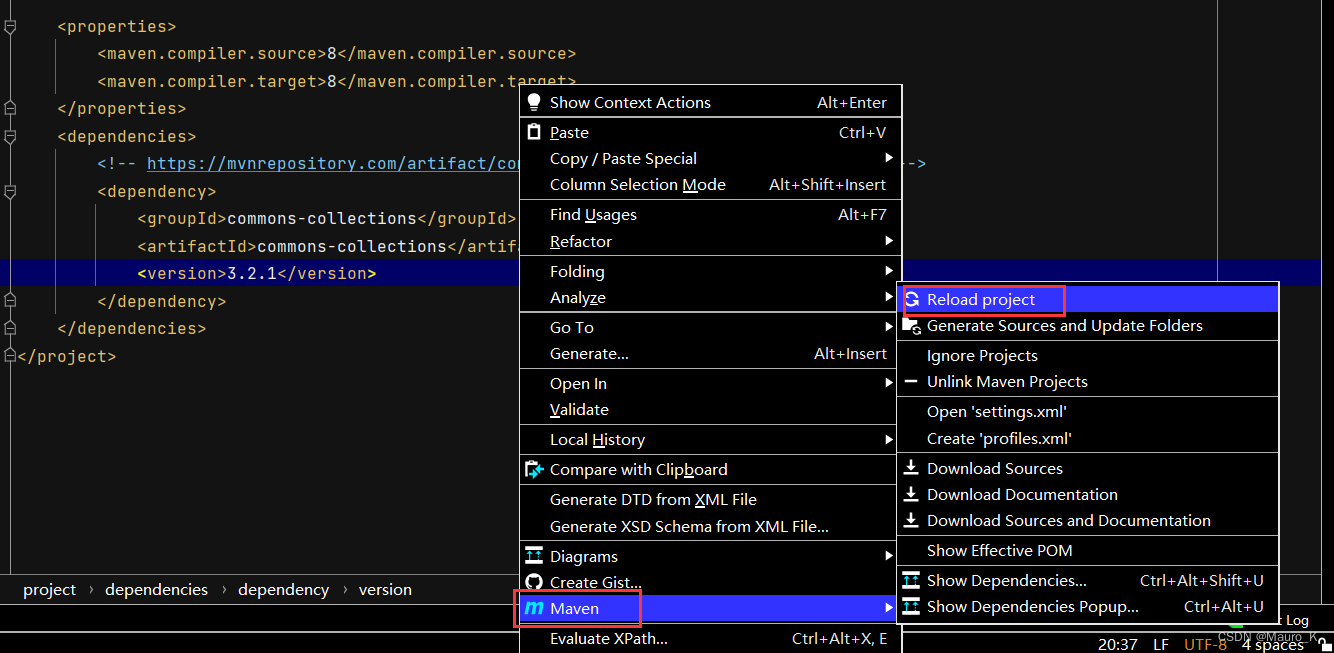The image size is (1334, 653).
Task: Click the 'dependencies' breadcrumb
Action: pyautogui.click(x=156, y=590)
